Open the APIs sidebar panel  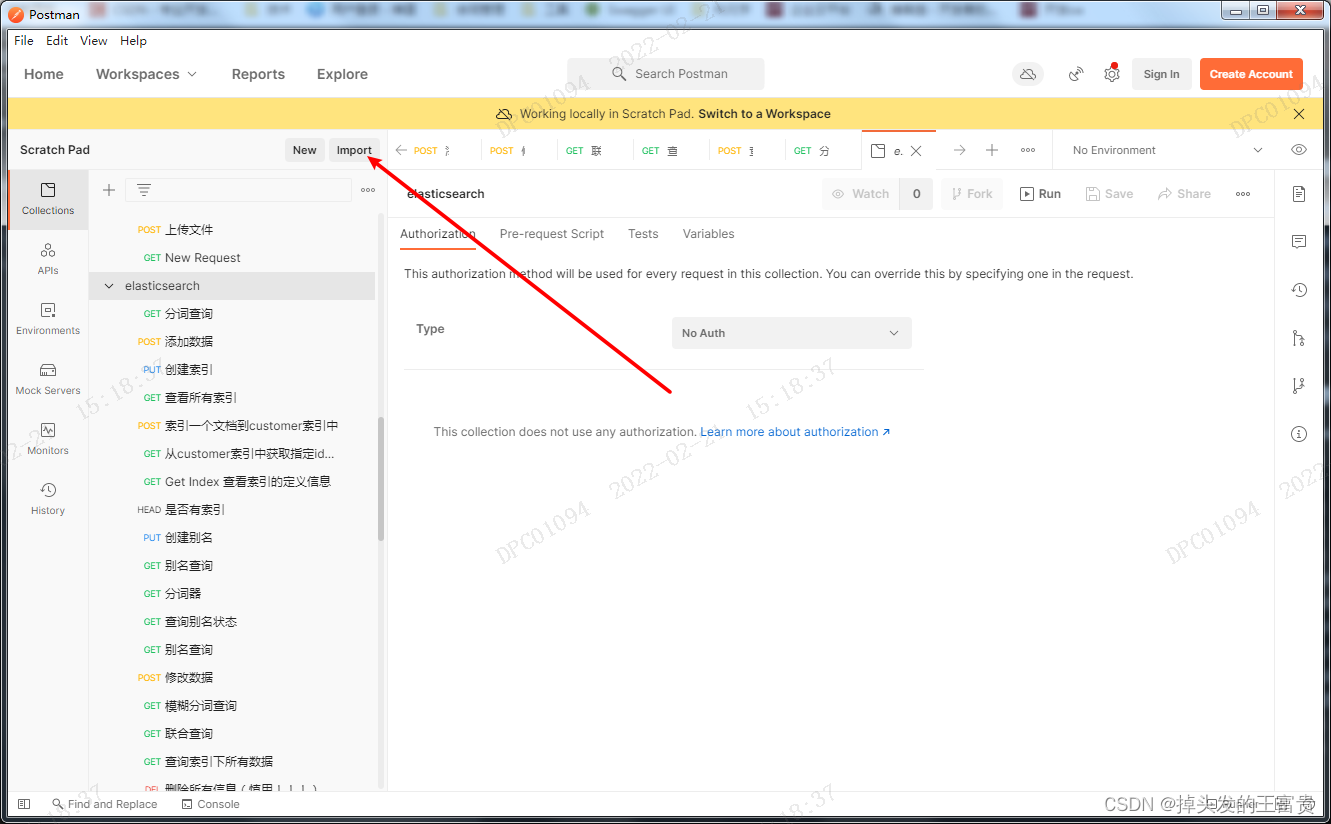click(48, 259)
